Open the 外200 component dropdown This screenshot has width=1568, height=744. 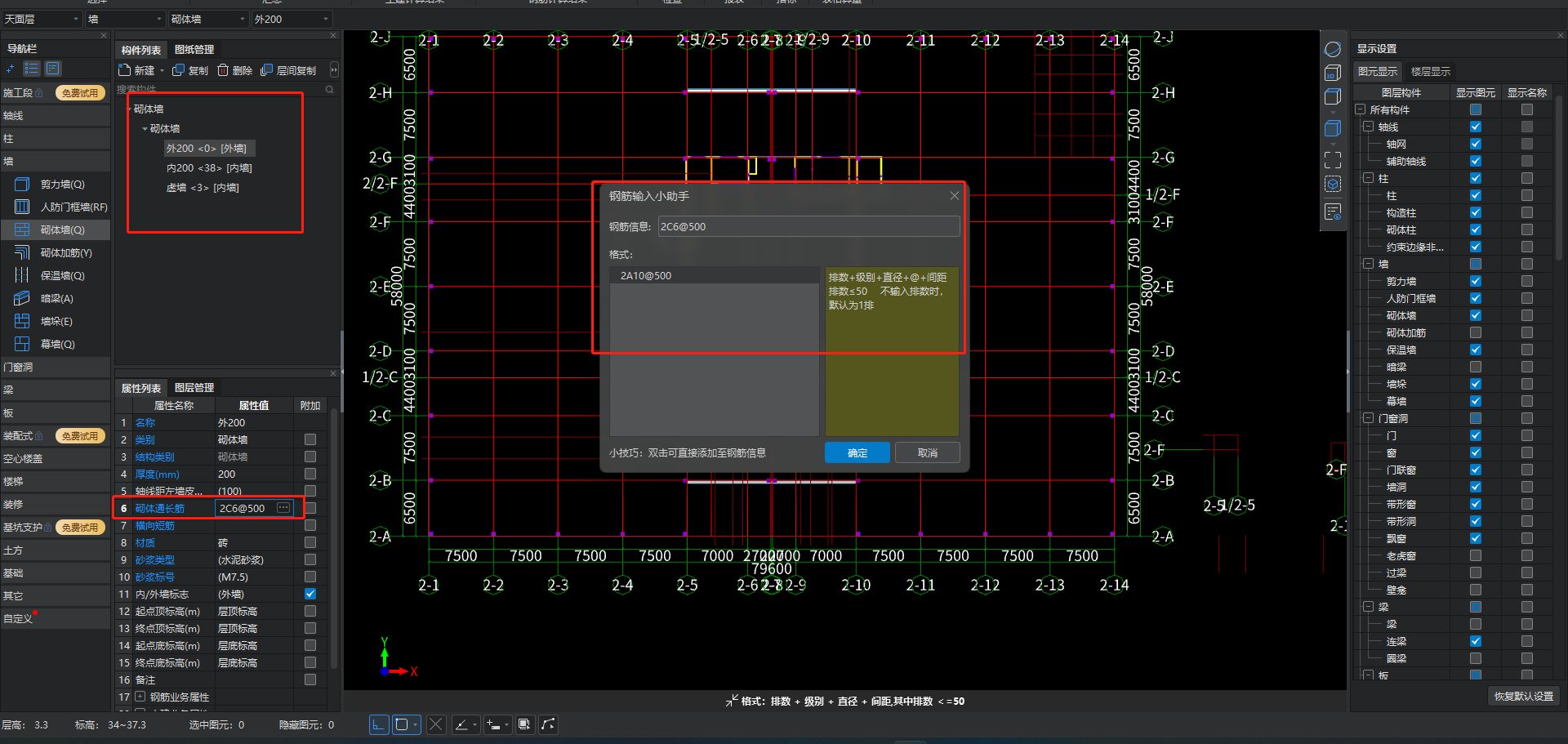click(292, 19)
